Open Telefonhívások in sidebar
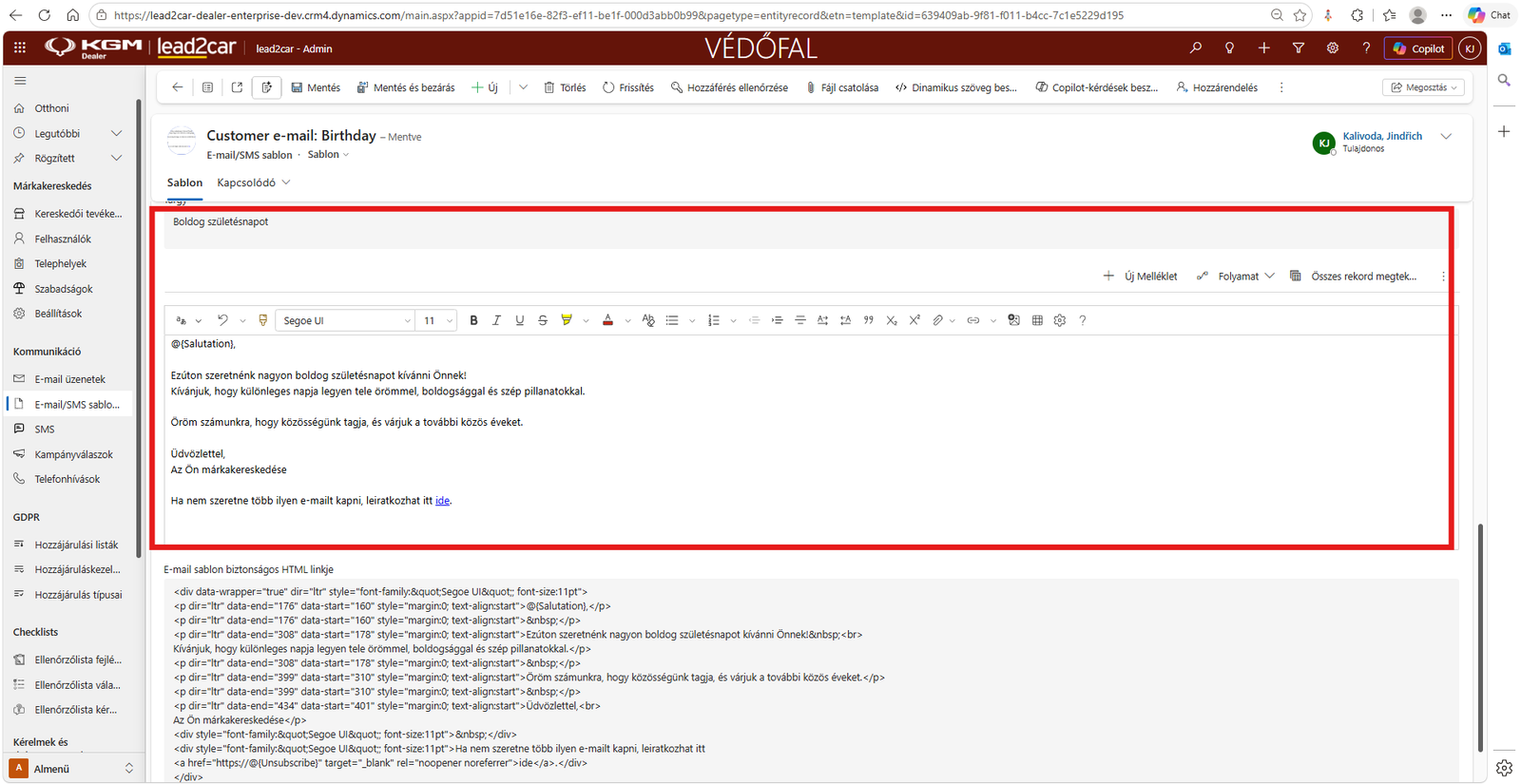Screen dimensions: 1521x784 [x=67, y=479]
